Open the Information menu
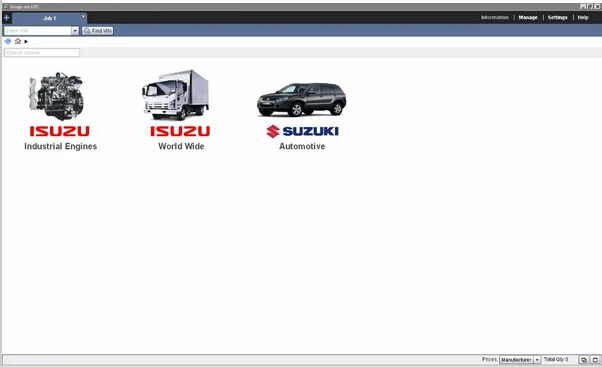Image resolution: width=602 pixels, height=367 pixels. click(494, 18)
